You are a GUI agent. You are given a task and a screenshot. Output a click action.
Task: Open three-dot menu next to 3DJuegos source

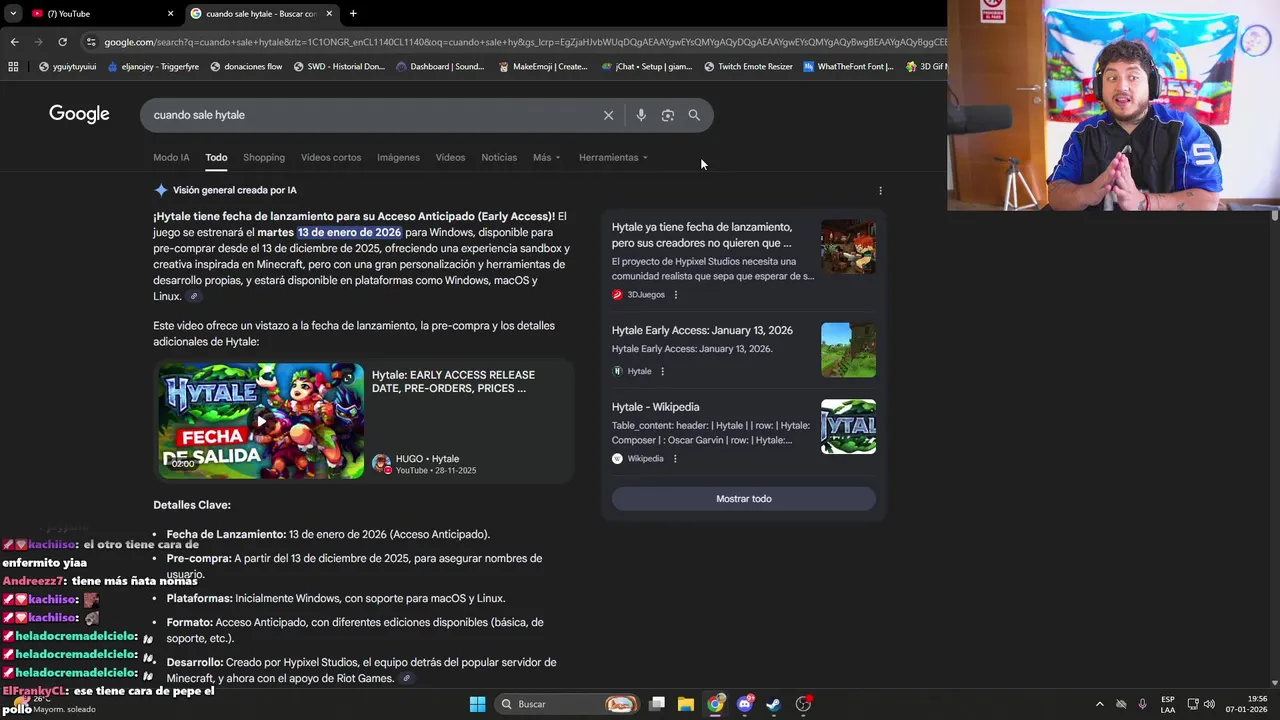(676, 295)
